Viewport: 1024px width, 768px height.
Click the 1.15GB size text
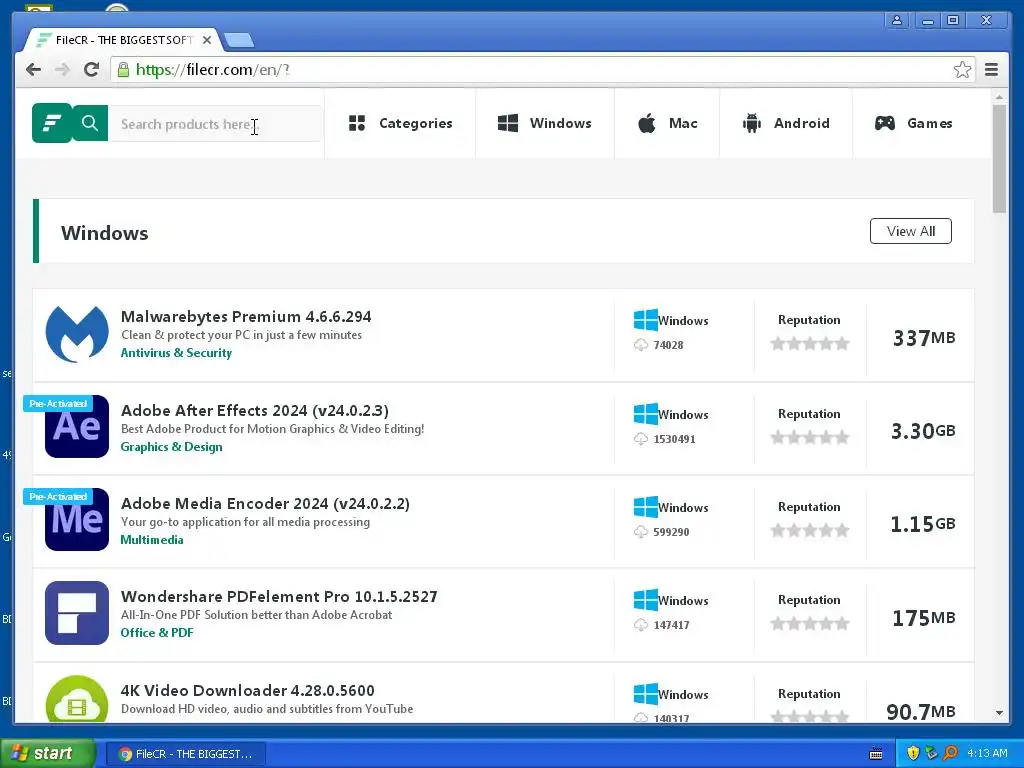click(x=923, y=524)
